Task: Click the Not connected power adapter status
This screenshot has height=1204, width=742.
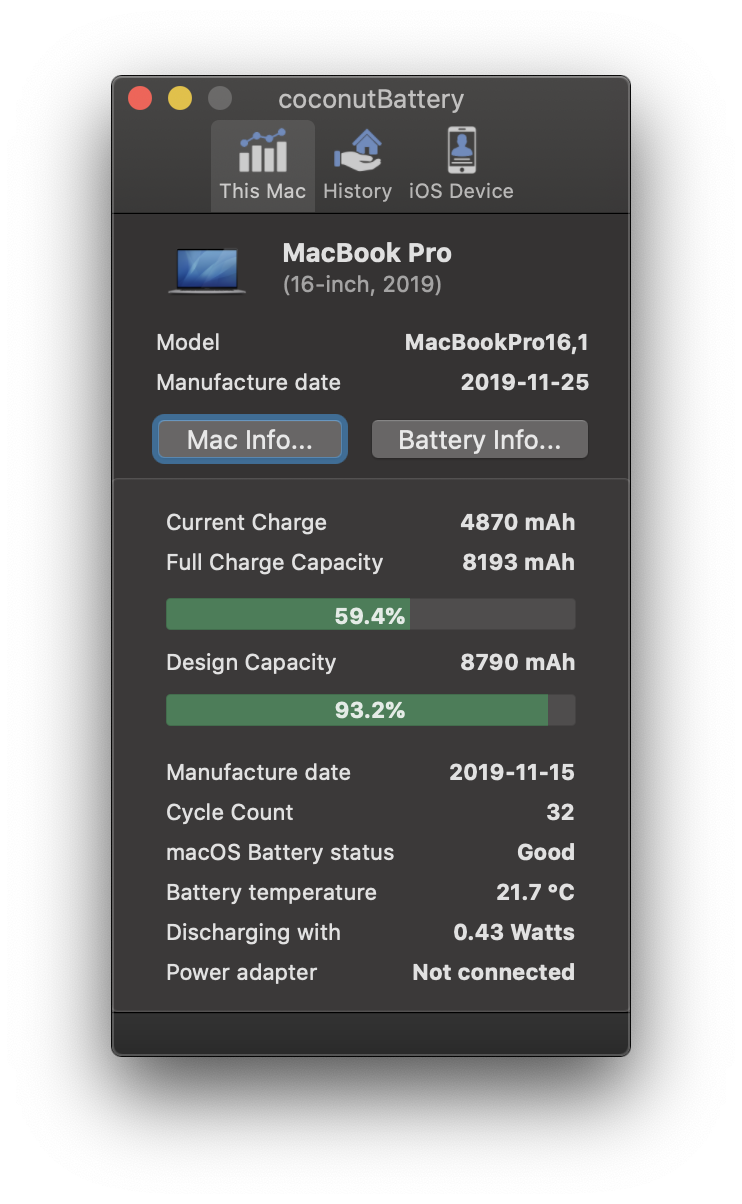Action: (494, 972)
